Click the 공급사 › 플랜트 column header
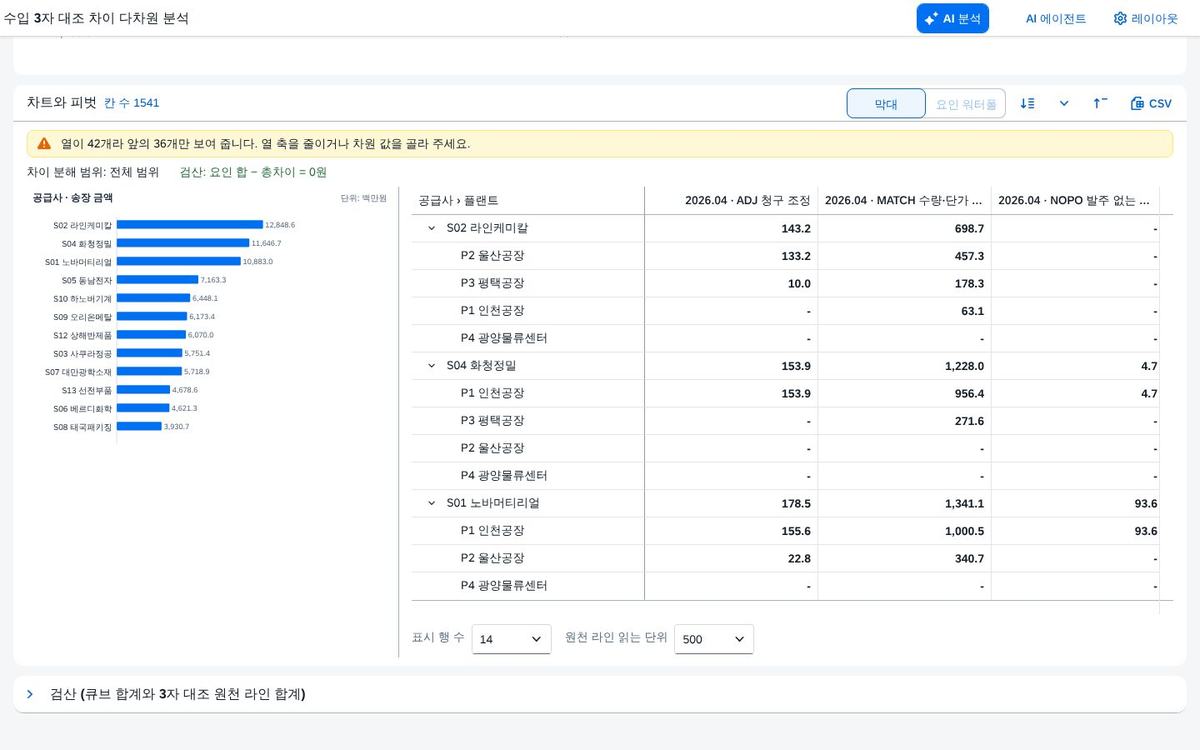 [x=528, y=200]
